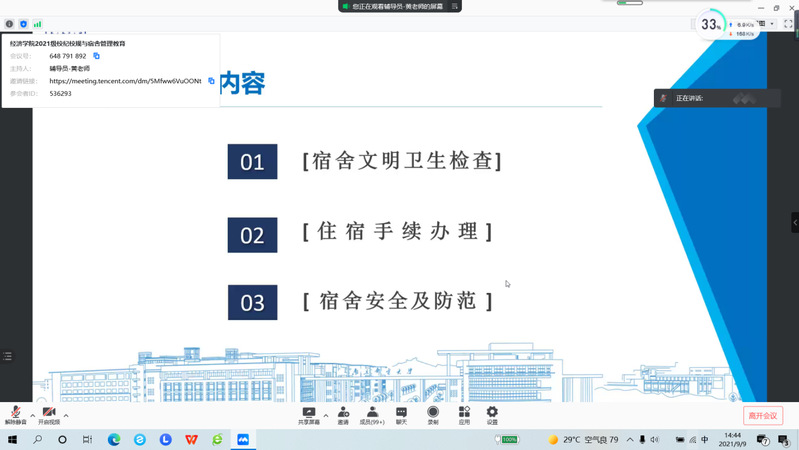Open the chat (聊天) panel

[401, 415]
